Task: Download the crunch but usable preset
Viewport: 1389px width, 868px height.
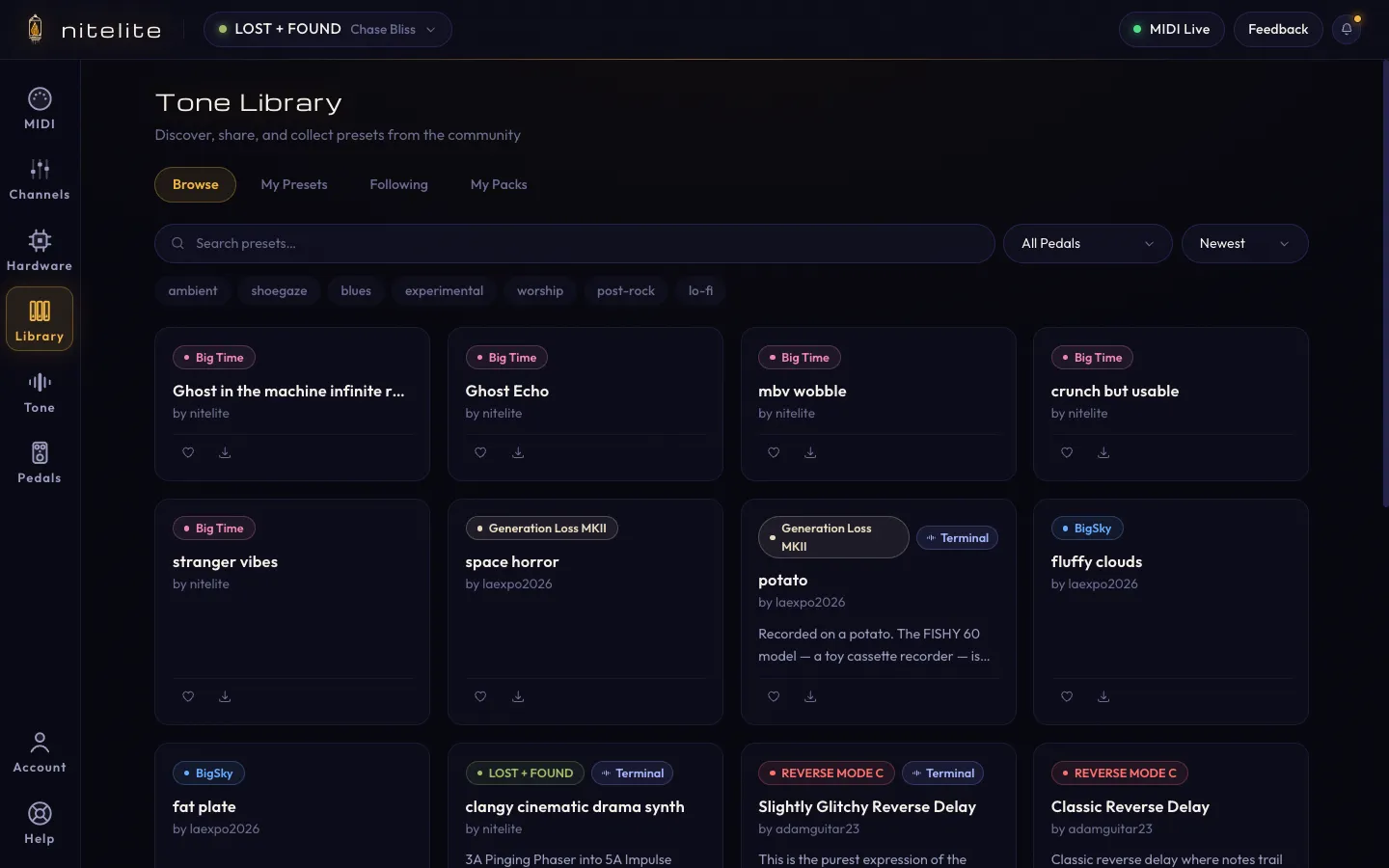Action: coord(1103,452)
